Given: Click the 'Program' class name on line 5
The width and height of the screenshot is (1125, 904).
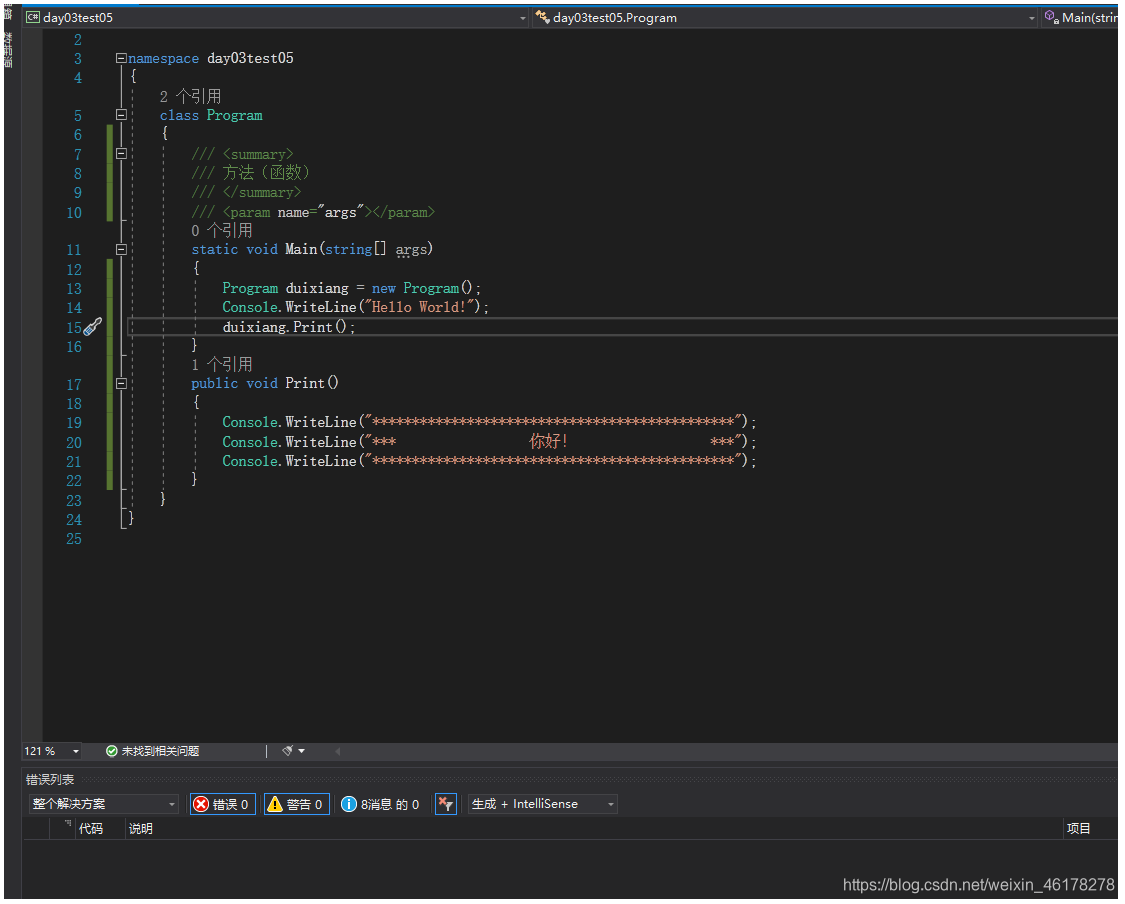Looking at the screenshot, I should pyautogui.click(x=235, y=116).
